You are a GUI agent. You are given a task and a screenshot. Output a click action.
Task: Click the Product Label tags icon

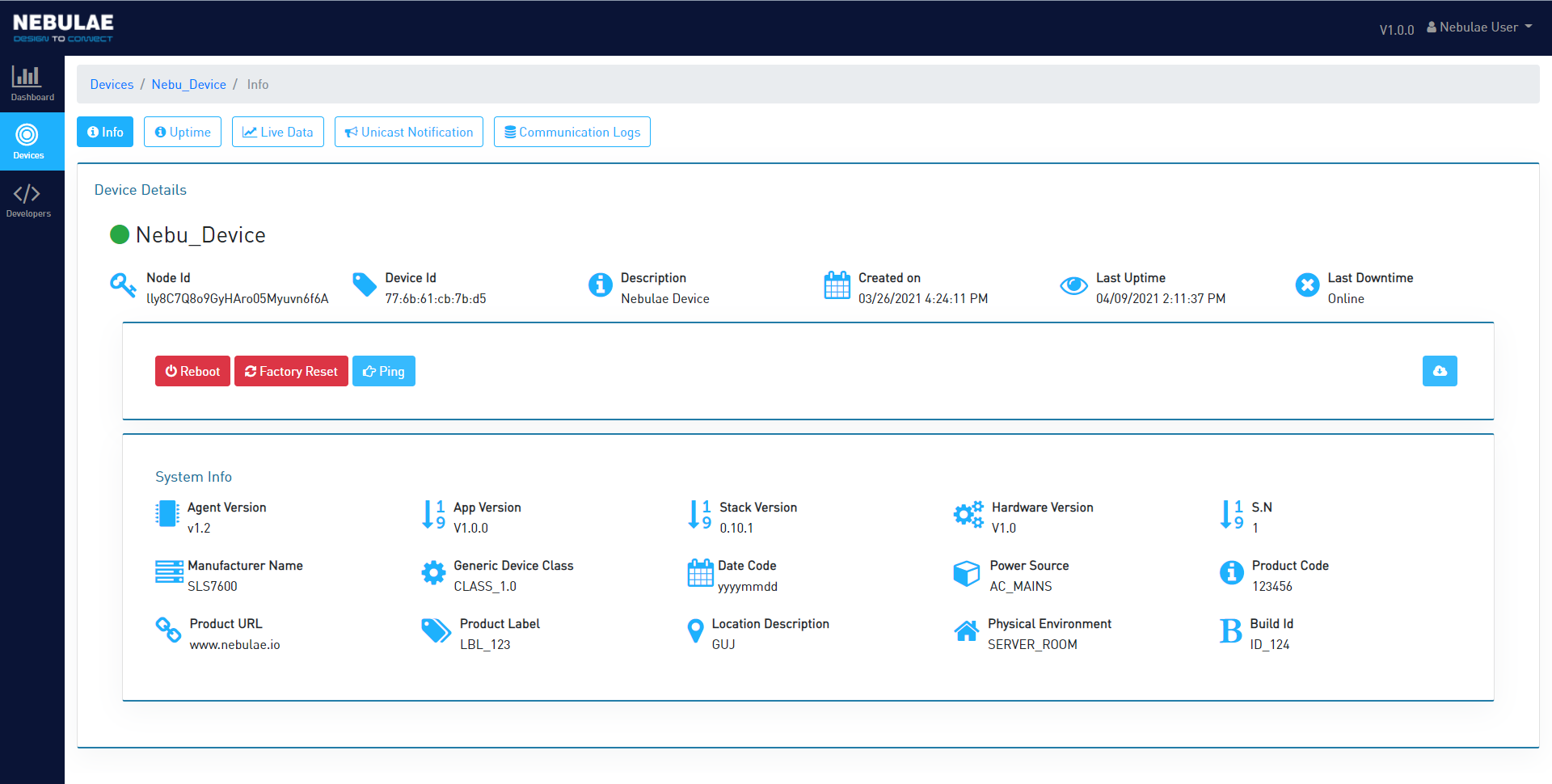pyautogui.click(x=436, y=630)
